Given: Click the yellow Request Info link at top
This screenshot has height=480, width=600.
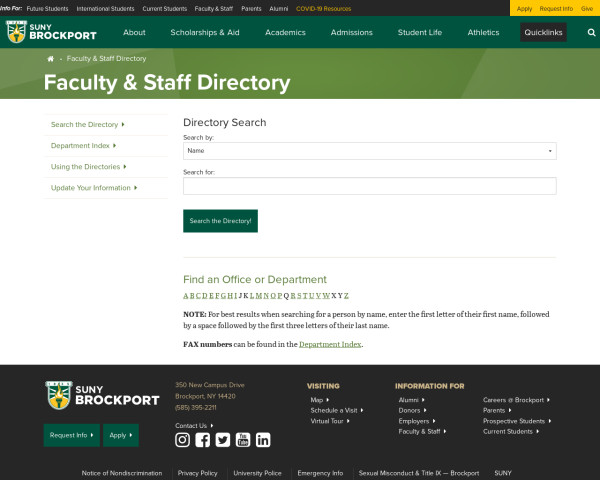Looking at the screenshot, I should (556, 8).
